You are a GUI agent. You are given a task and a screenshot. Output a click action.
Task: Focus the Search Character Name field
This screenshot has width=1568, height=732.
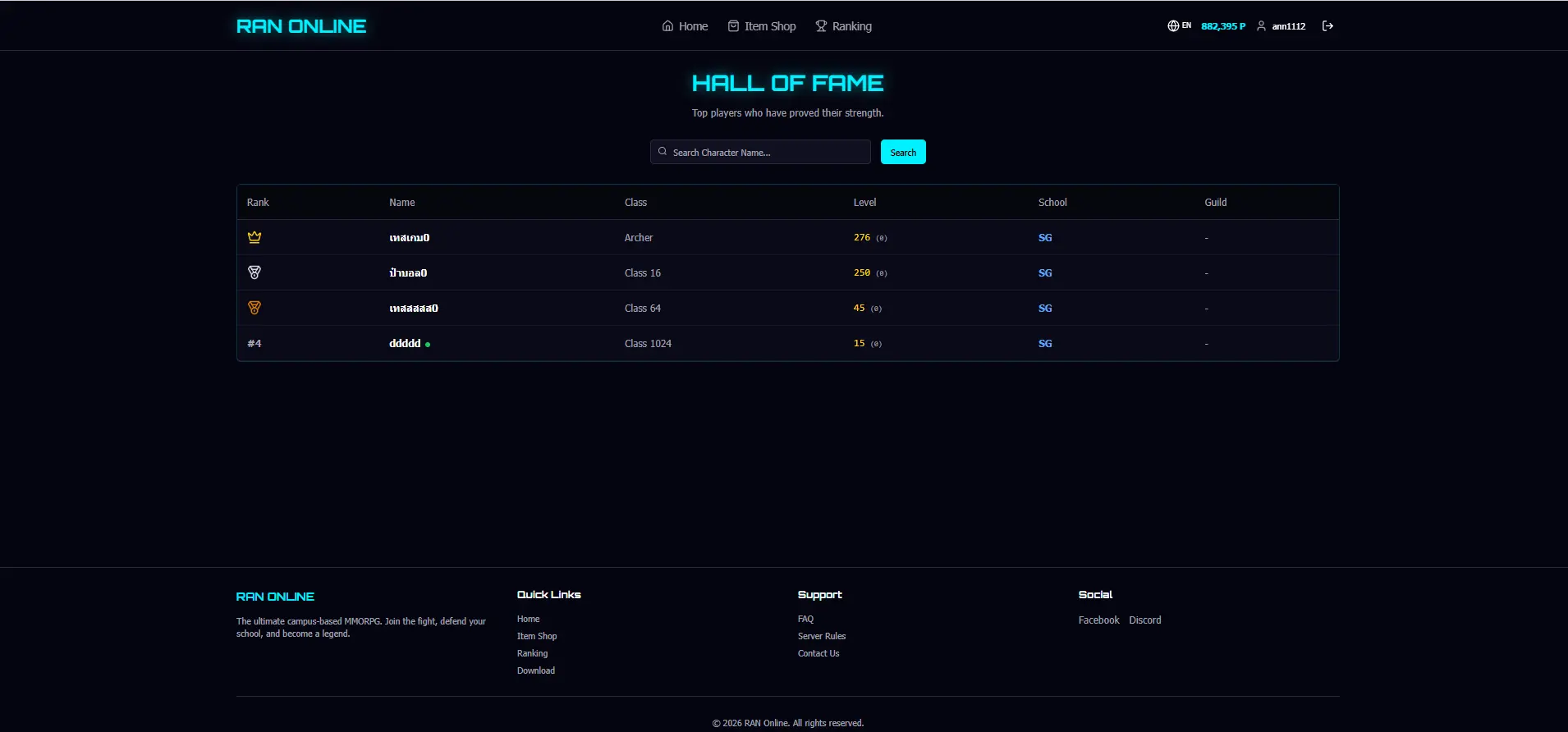tap(760, 152)
